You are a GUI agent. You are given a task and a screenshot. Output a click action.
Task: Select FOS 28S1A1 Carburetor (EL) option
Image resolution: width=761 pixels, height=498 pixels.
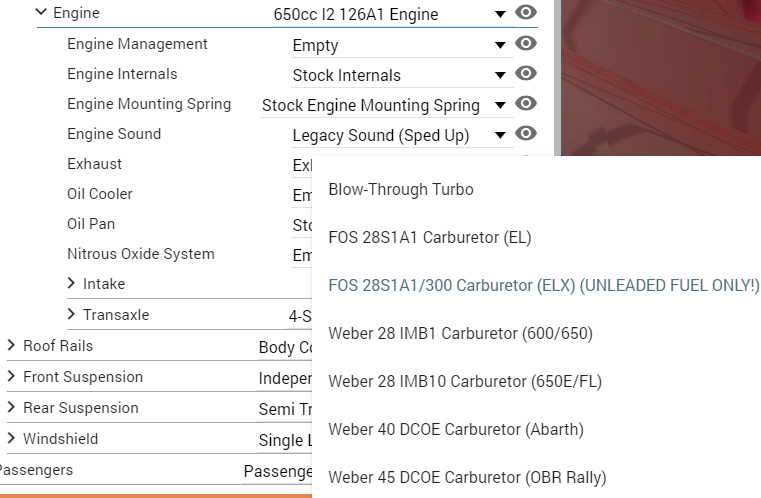536,237
